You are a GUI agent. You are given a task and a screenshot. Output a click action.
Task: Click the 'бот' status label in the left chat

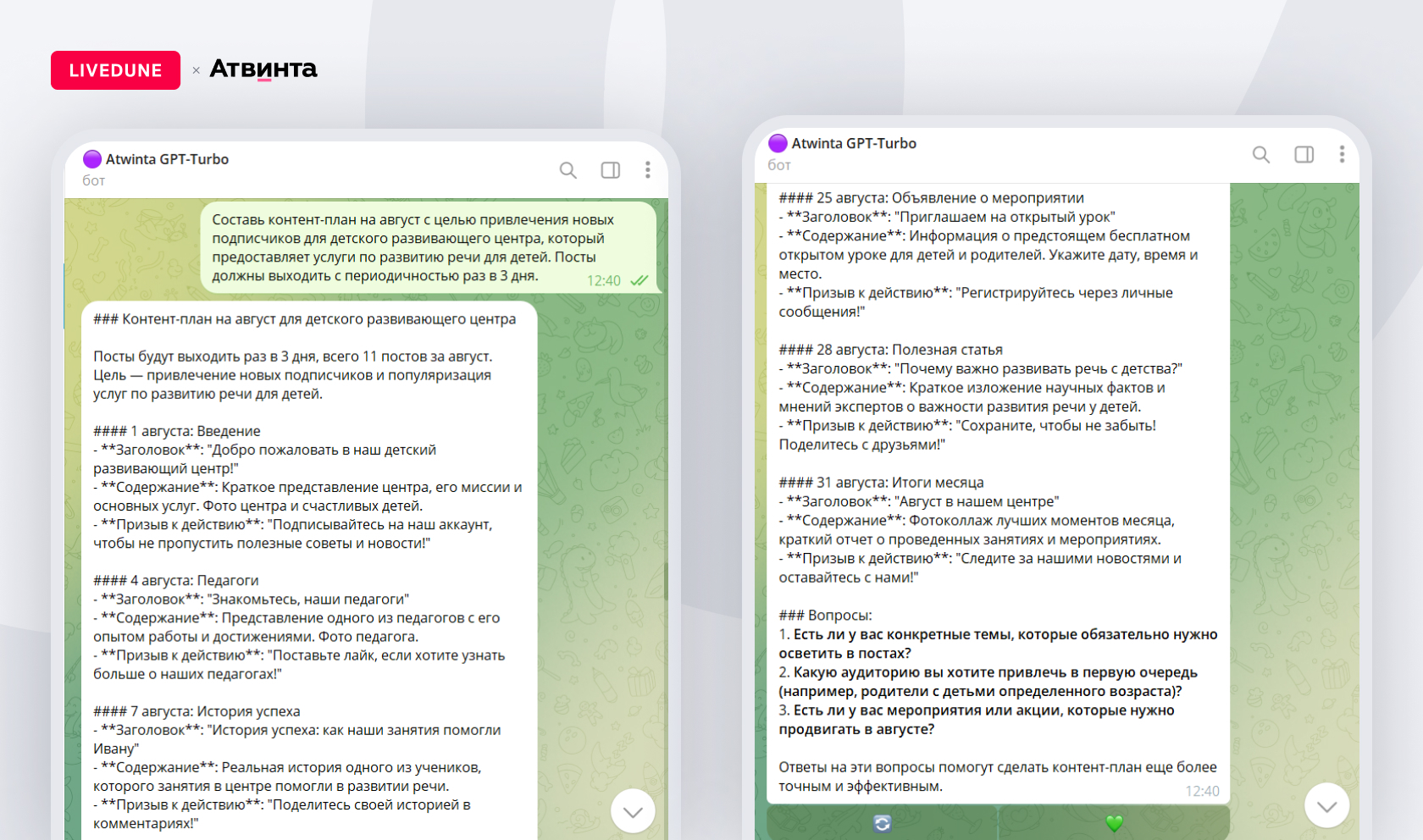94,180
